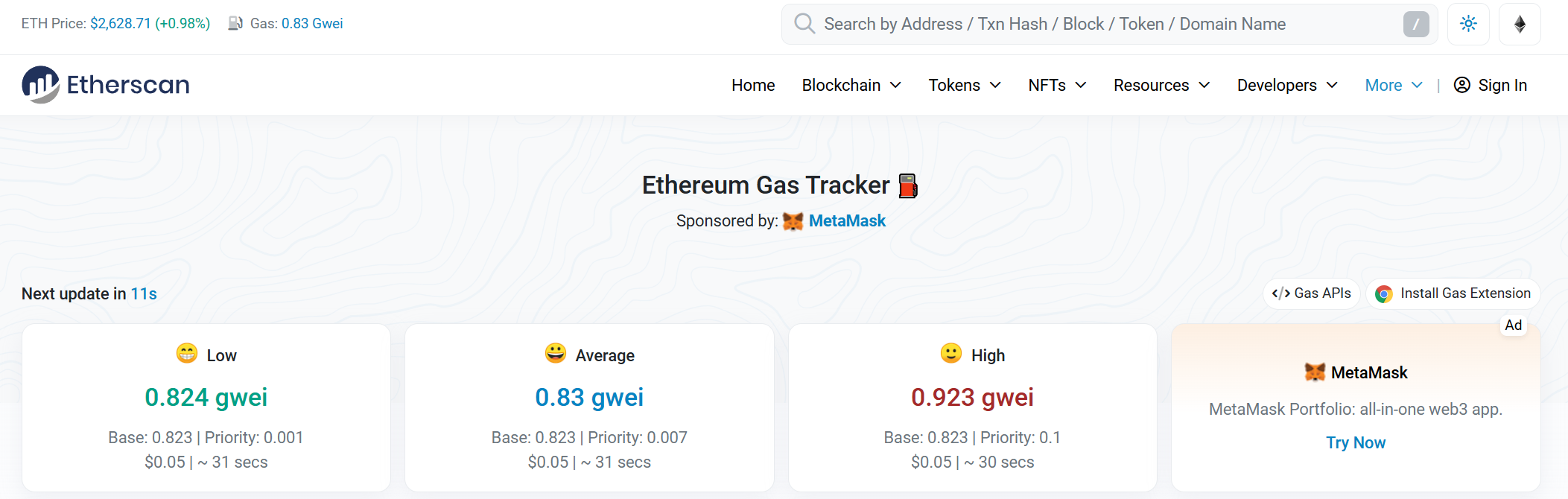
Task: Click the Ethereum network diamond icon
Action: click(x=1520, y=24)
